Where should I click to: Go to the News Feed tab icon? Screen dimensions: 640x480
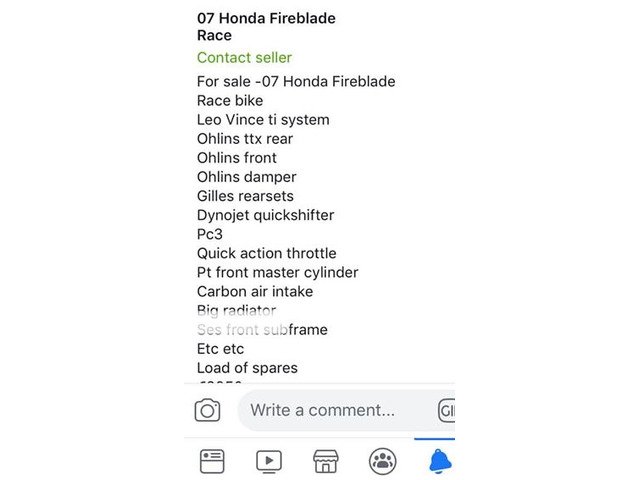pos(212,461)
